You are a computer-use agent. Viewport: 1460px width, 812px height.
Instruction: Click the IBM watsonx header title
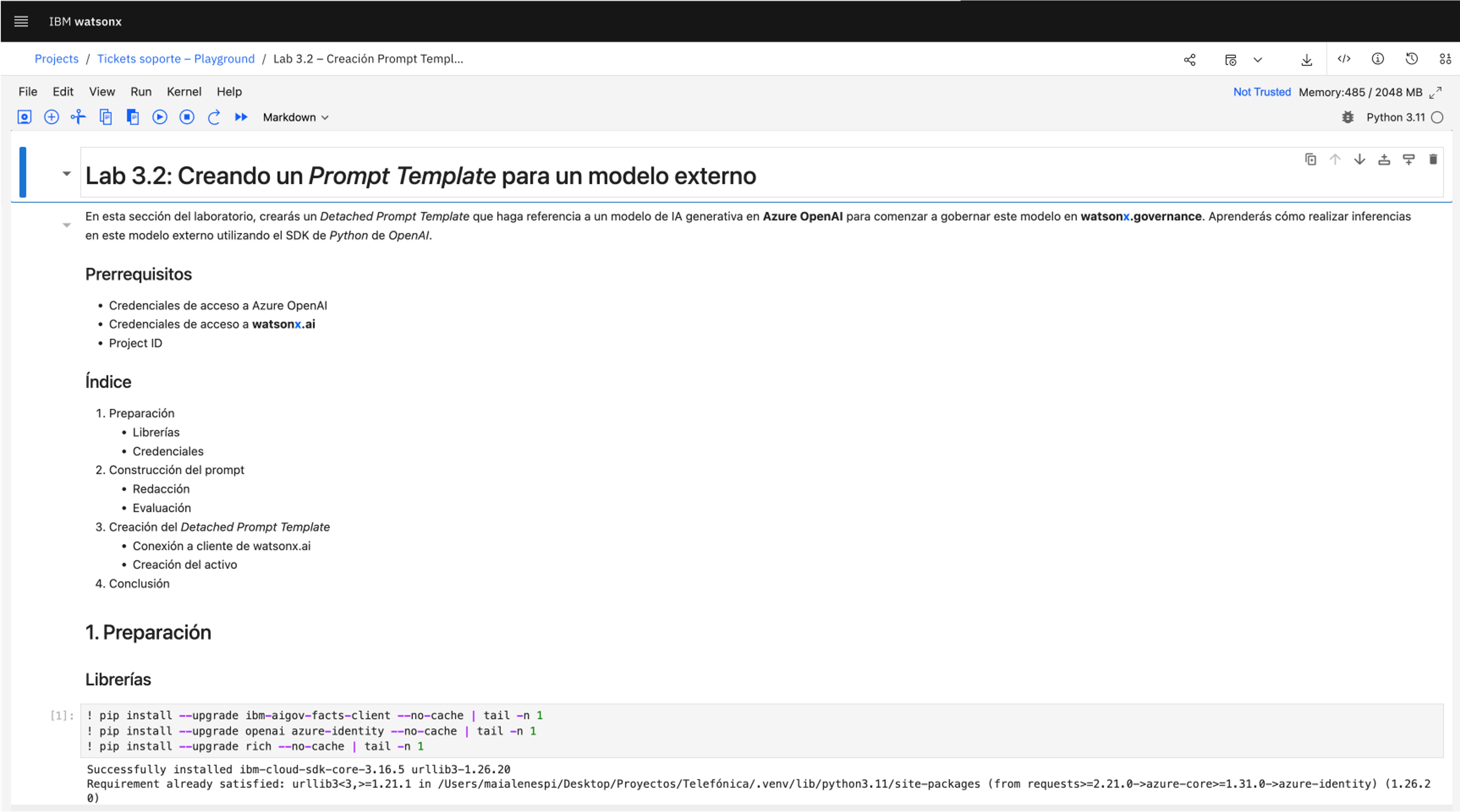pyautogui.click(x=85, y=22)
